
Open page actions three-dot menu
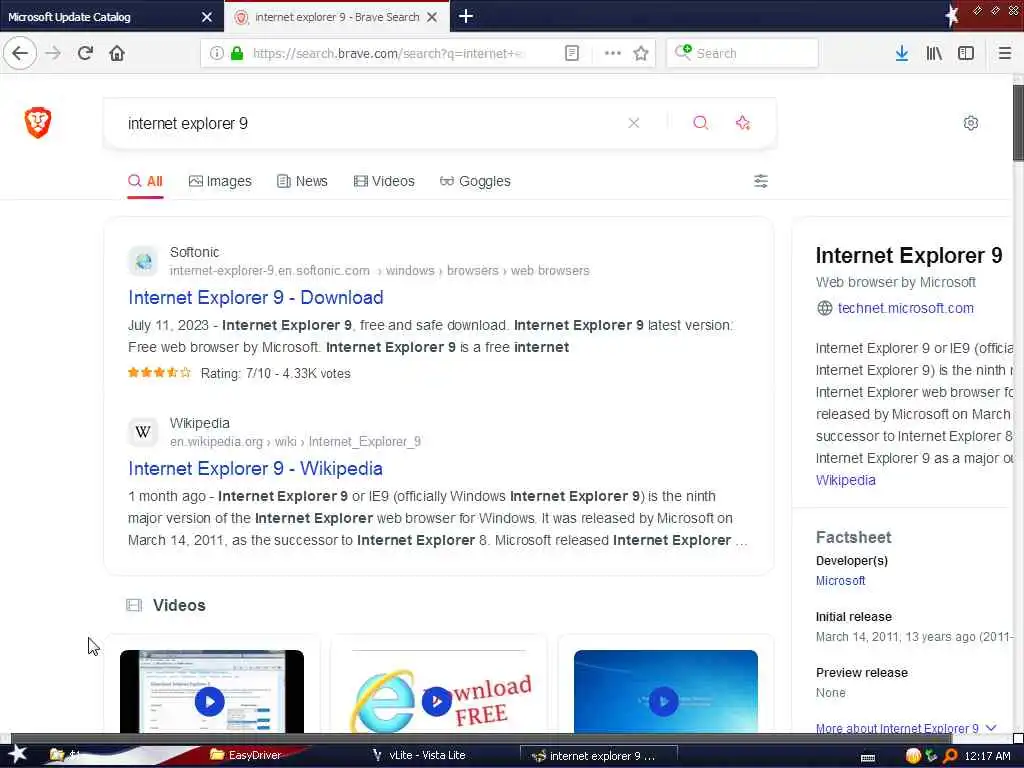(x=612, y=53)
